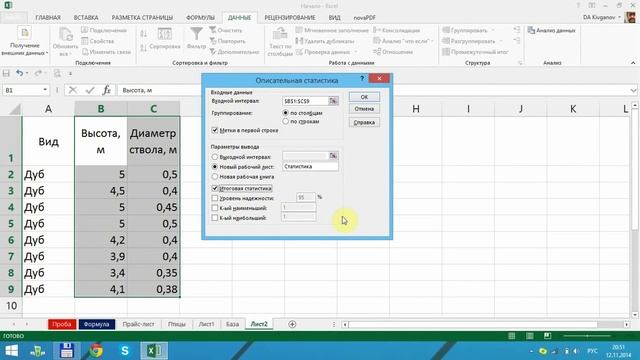This screenshot has width=640, height=360.
Task: Select grouping по строкам radio button
Action: click(285, 121)
